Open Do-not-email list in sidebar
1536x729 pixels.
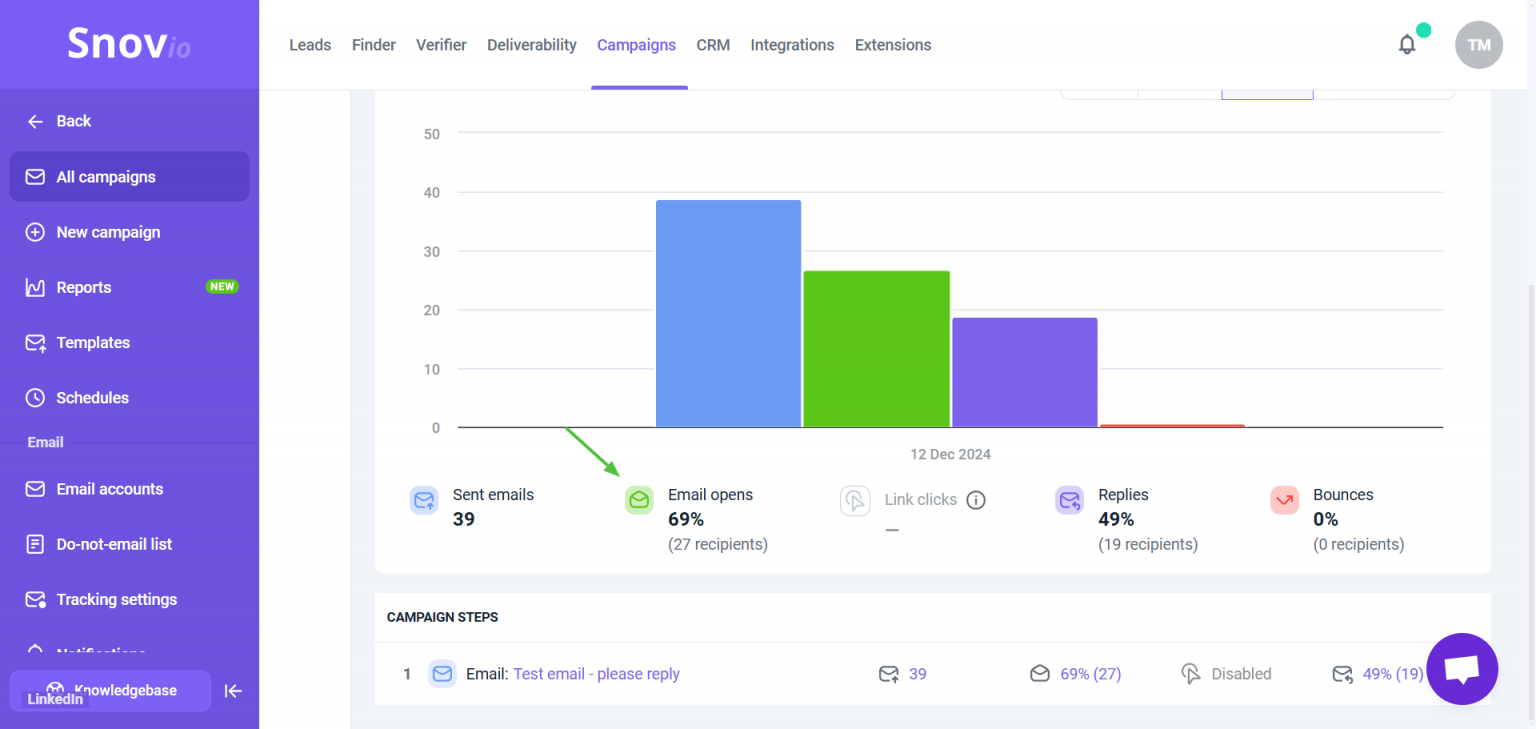(x=130, y=544)
